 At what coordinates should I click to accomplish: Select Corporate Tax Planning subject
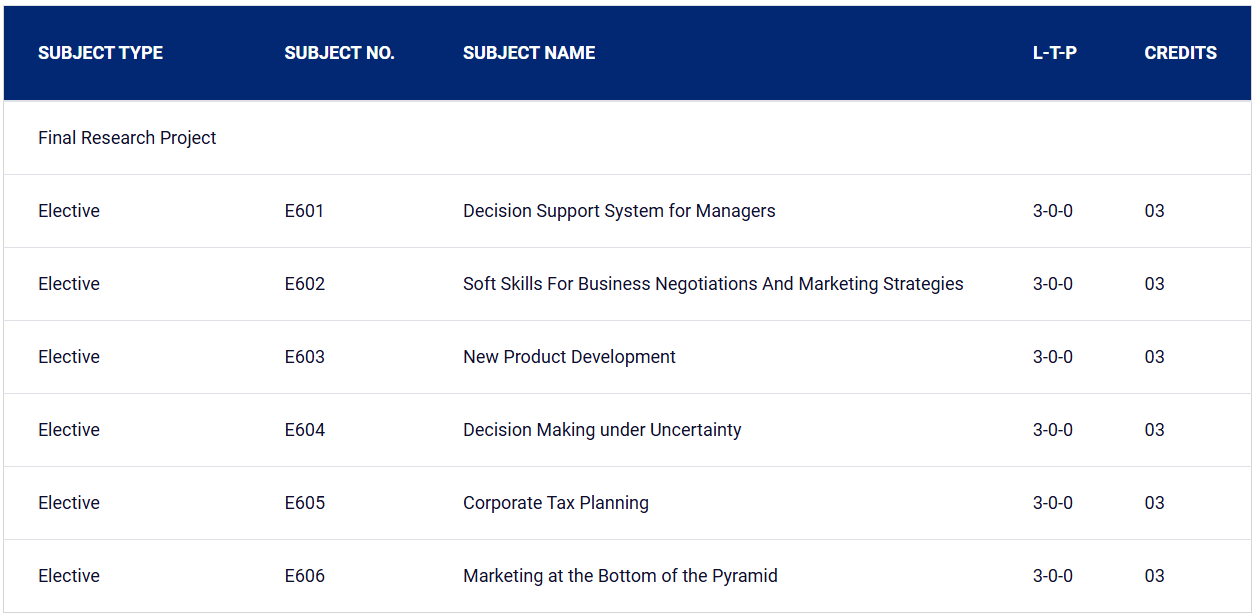pos(556,503)
